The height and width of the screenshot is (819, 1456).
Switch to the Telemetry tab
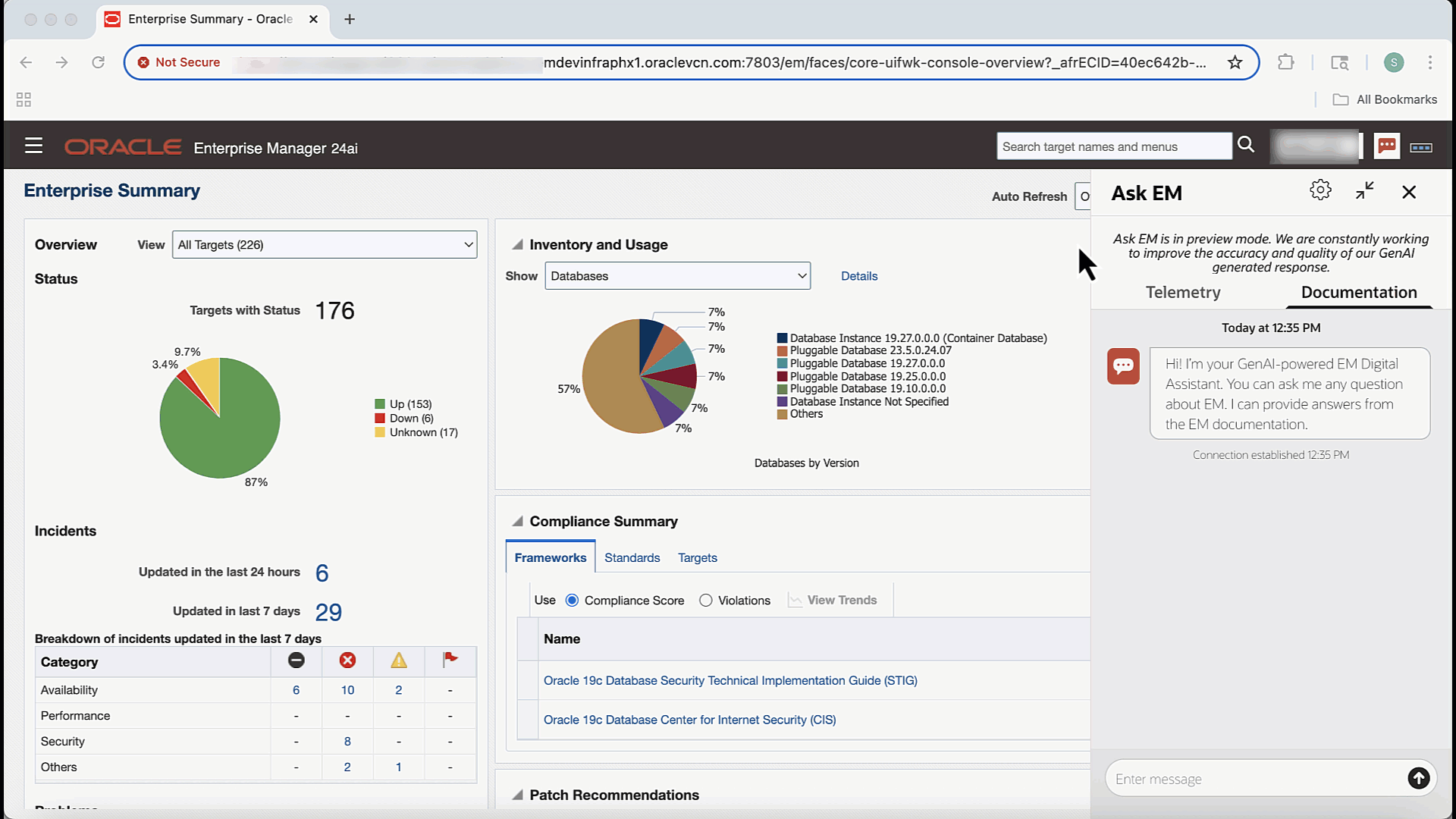point(1182,293)
